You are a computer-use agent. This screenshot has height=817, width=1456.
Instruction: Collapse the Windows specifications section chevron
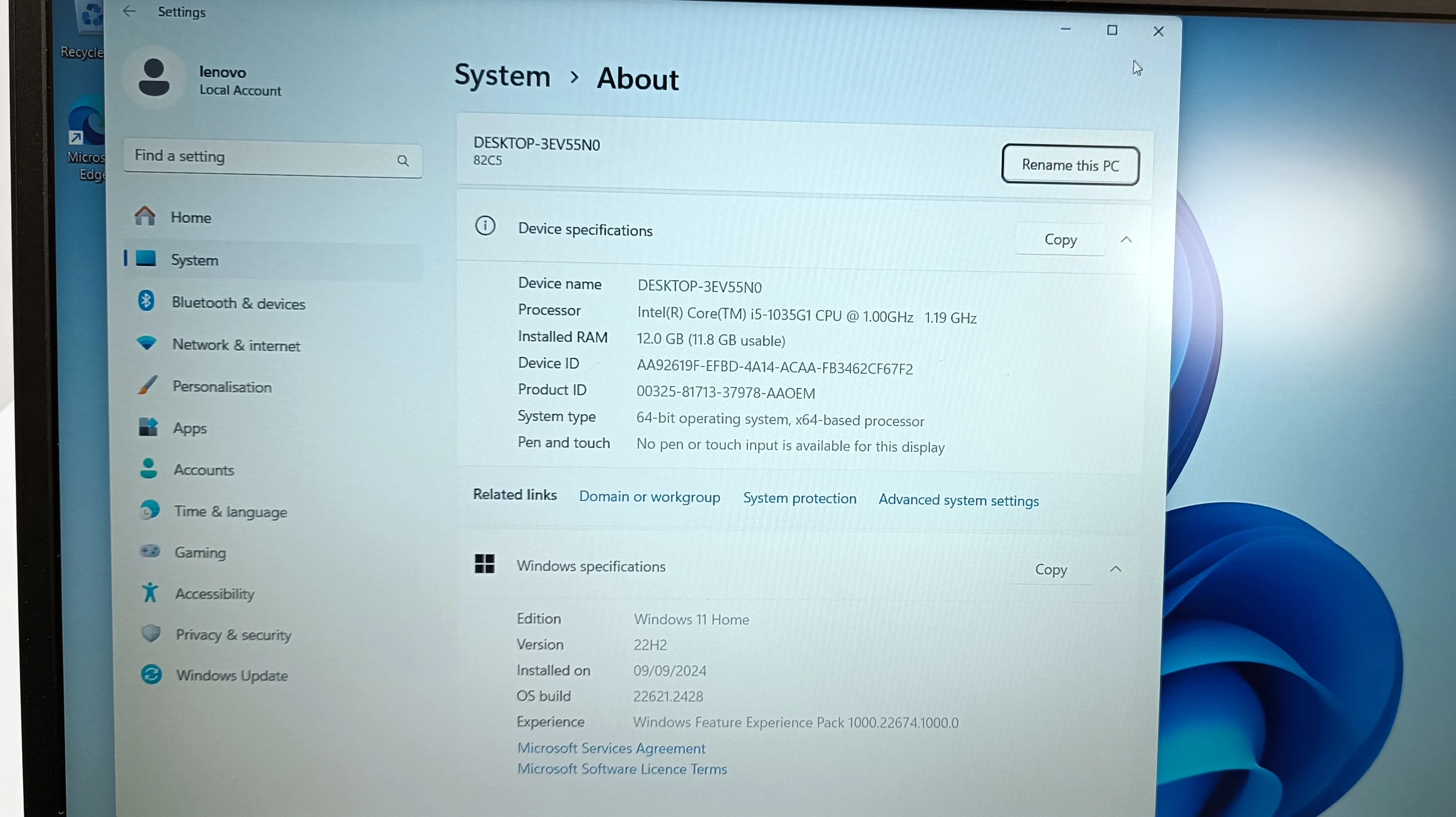pos(1115,569)
